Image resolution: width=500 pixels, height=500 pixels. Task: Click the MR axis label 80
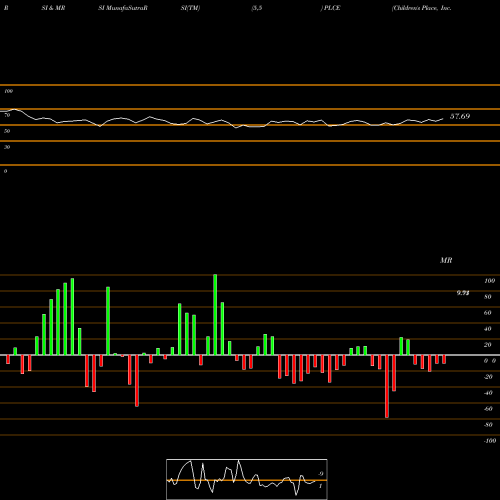tap(488, 297)
